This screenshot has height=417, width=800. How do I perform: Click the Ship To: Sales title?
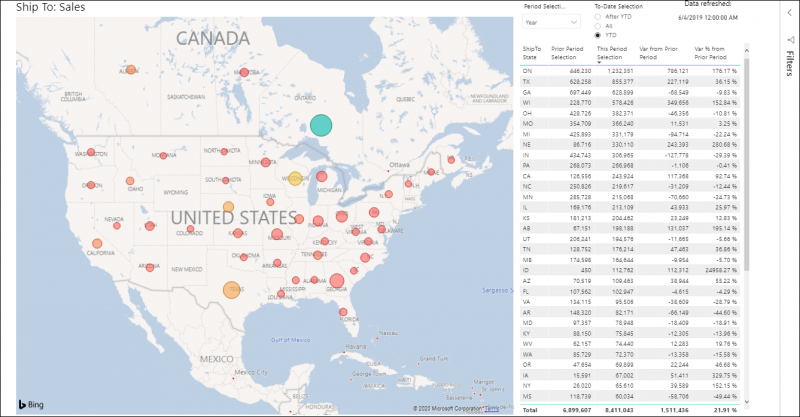[51, 7]
